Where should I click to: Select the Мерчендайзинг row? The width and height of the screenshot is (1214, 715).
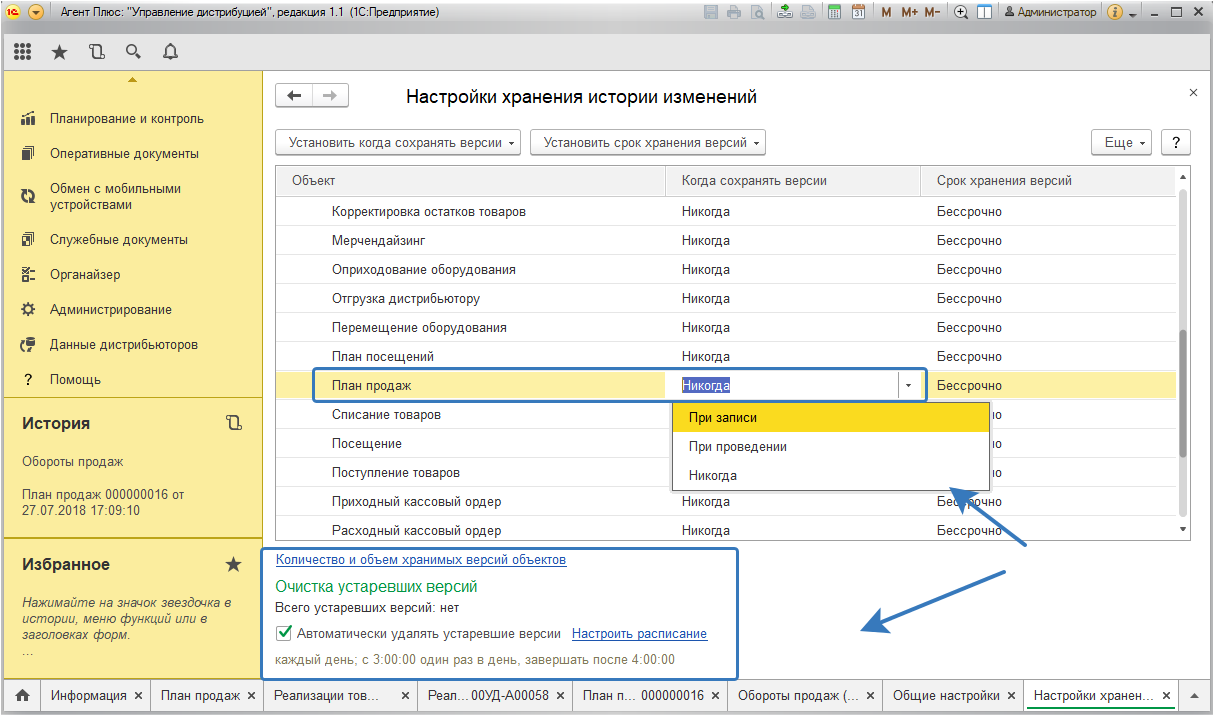coord(726,241)
